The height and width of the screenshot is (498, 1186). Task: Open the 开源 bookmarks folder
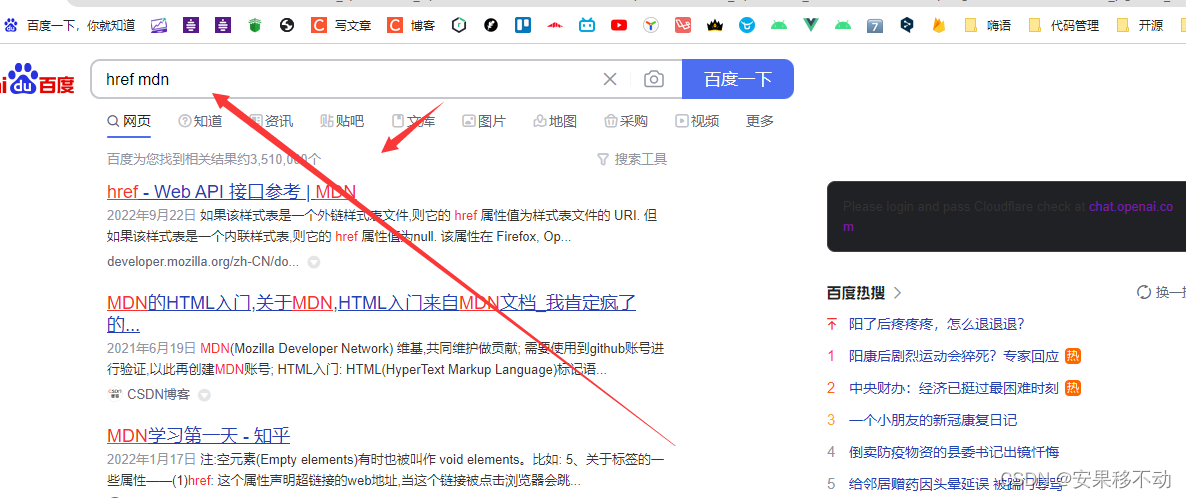pos(1141,25)
